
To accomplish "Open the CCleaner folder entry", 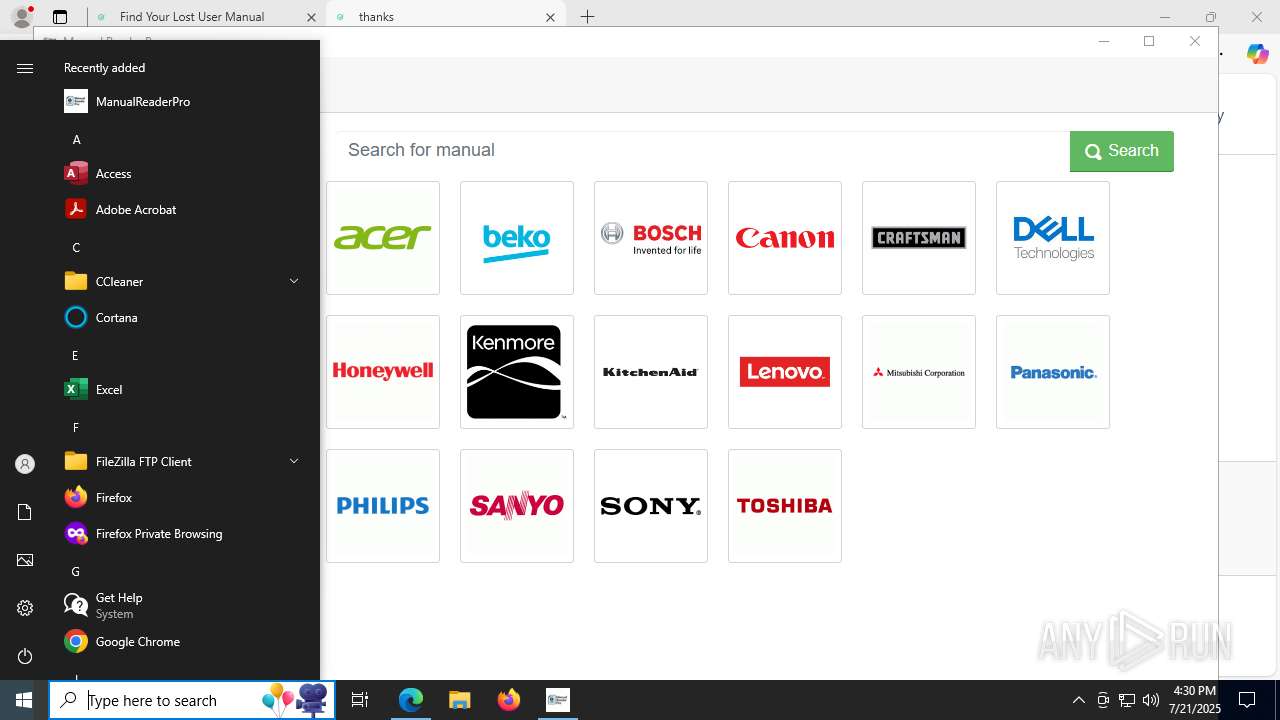I will pos(184,282).
